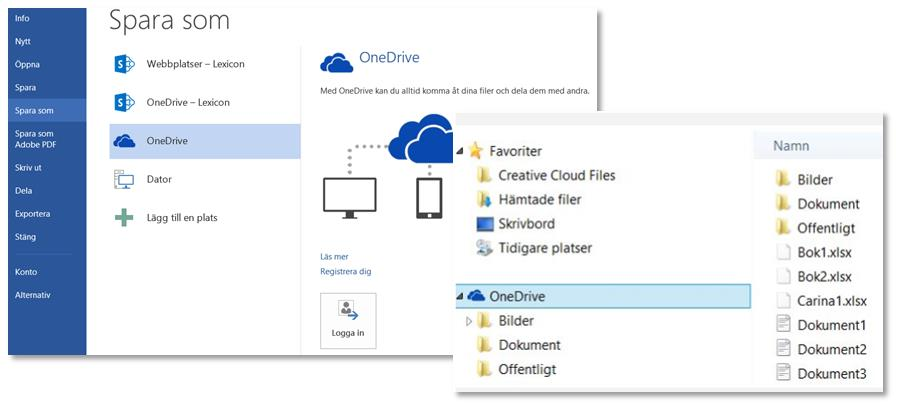Click the cloud icon of OneDrive location
The height and width of the screenshot is (405, 898).
point(124,141)
